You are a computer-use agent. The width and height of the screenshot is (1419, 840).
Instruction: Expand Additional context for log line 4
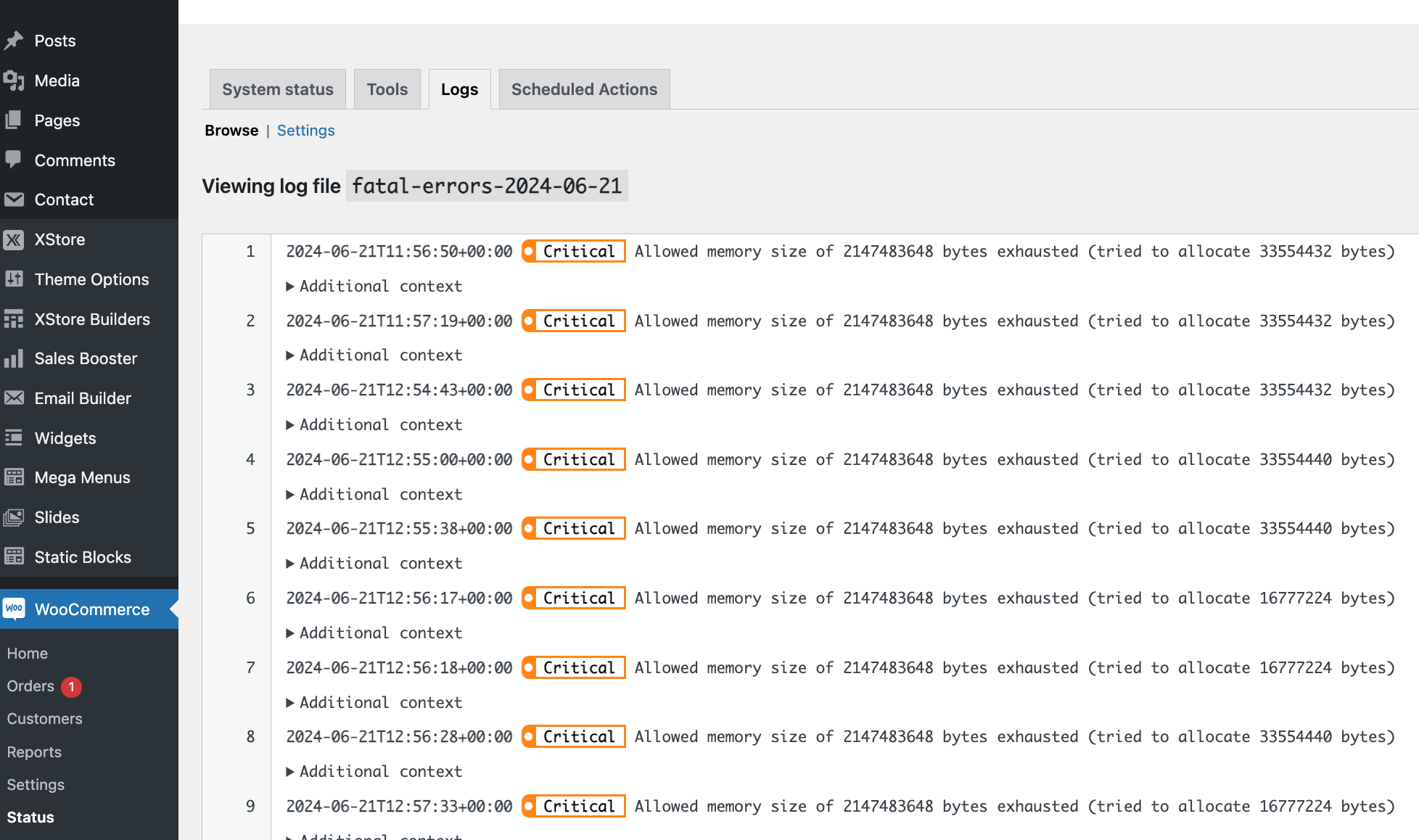[x=374, y=494]
